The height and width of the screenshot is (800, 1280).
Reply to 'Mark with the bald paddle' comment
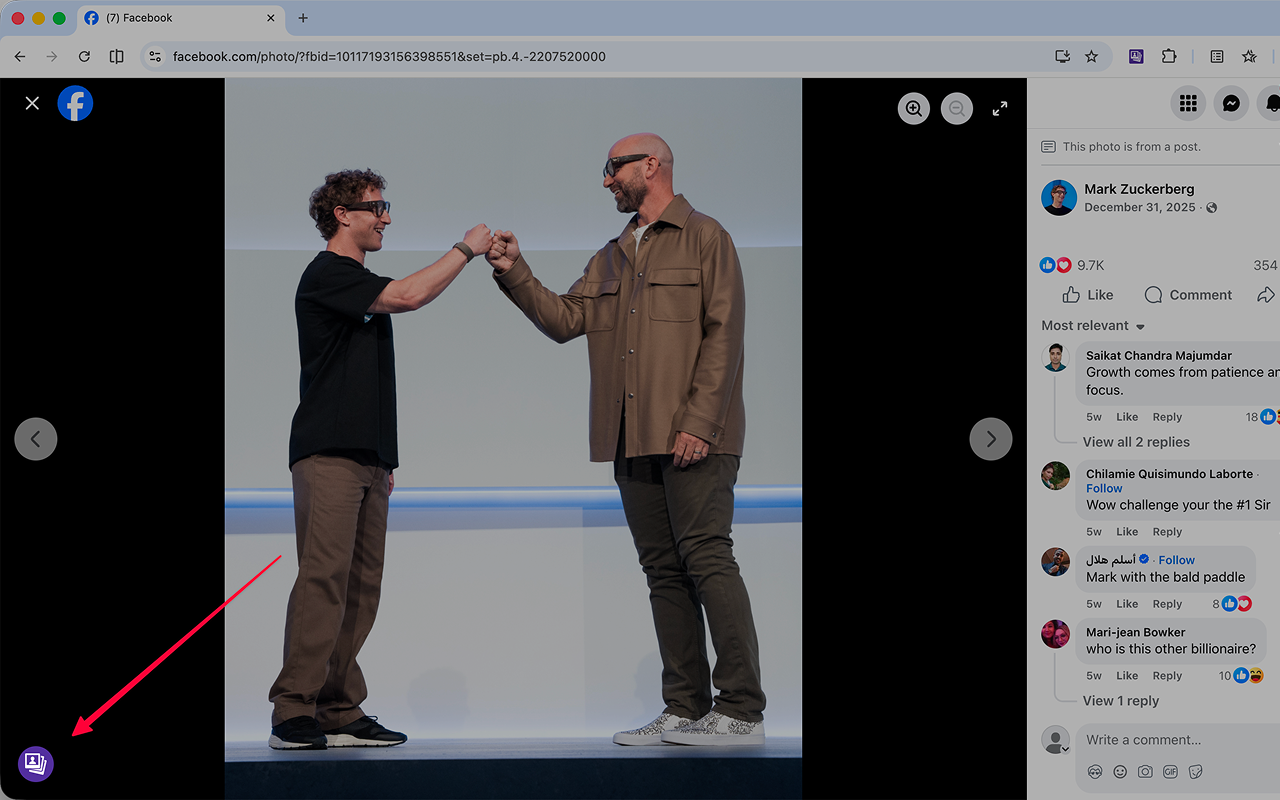pyautogui.click(x=1167, y=604)
